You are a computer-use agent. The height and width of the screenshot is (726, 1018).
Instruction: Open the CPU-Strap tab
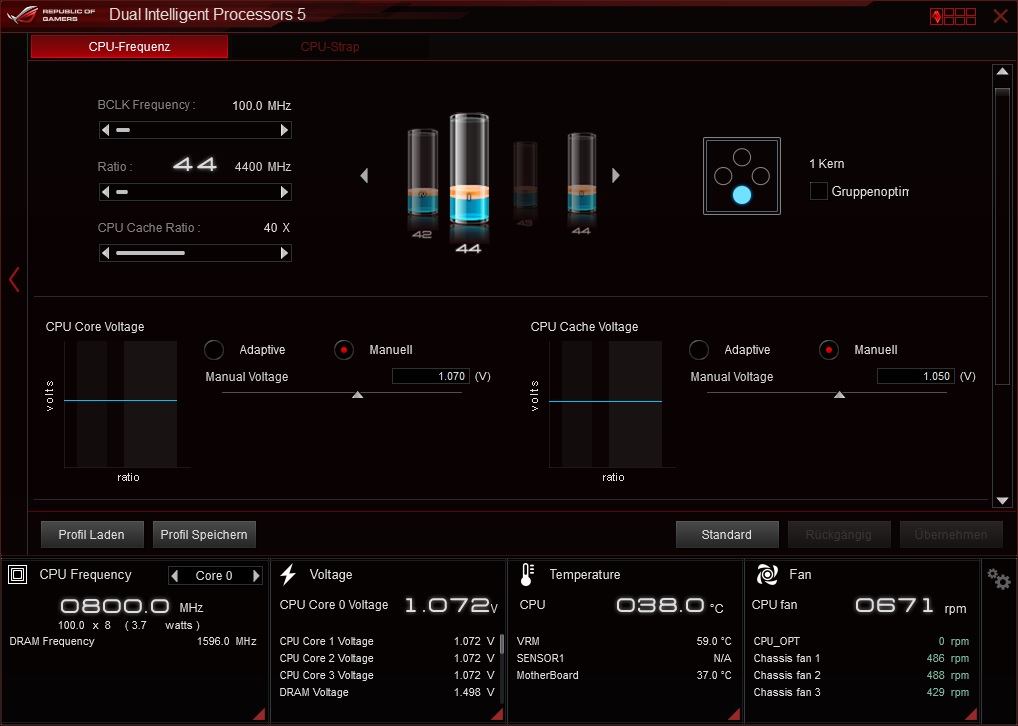point(329,47)
